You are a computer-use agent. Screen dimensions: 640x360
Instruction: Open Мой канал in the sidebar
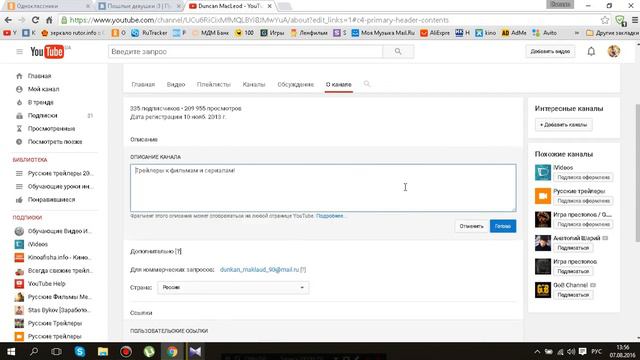(x=43, y=89)
